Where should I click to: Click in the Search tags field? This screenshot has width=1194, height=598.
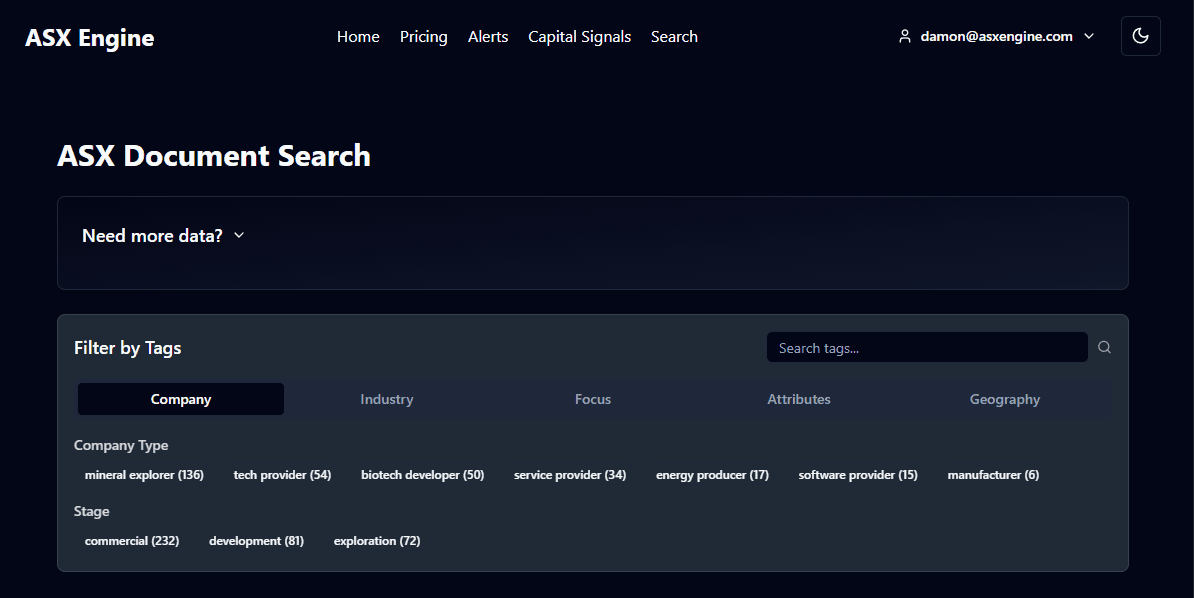926,348
